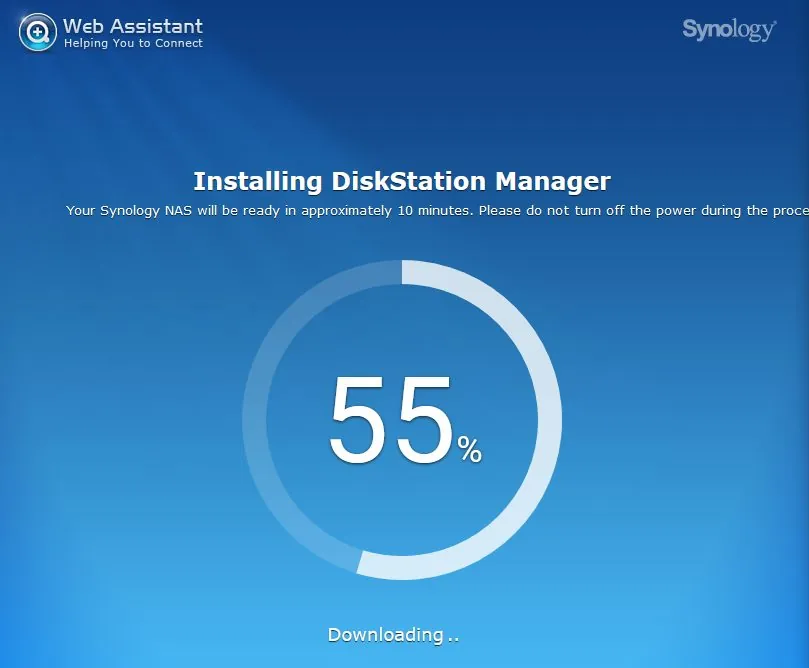Screen dimensions: 809x668
Task: Click the "Installing DiskStation Manager" heading
Action: (x=402, y=182)
